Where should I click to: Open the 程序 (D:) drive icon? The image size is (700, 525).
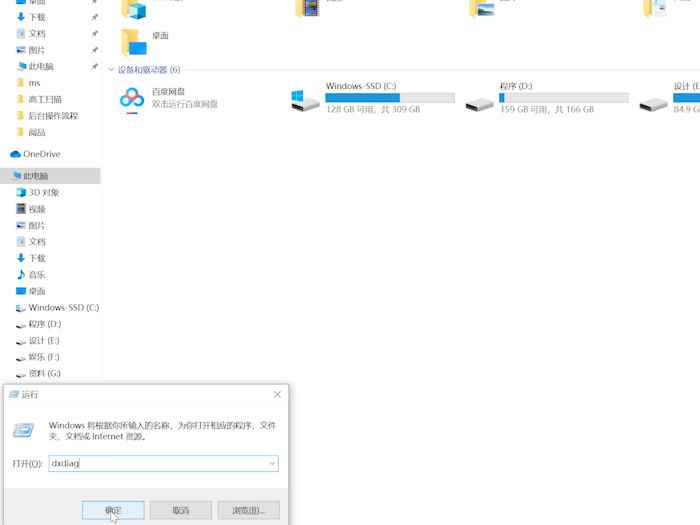point(480,98)
